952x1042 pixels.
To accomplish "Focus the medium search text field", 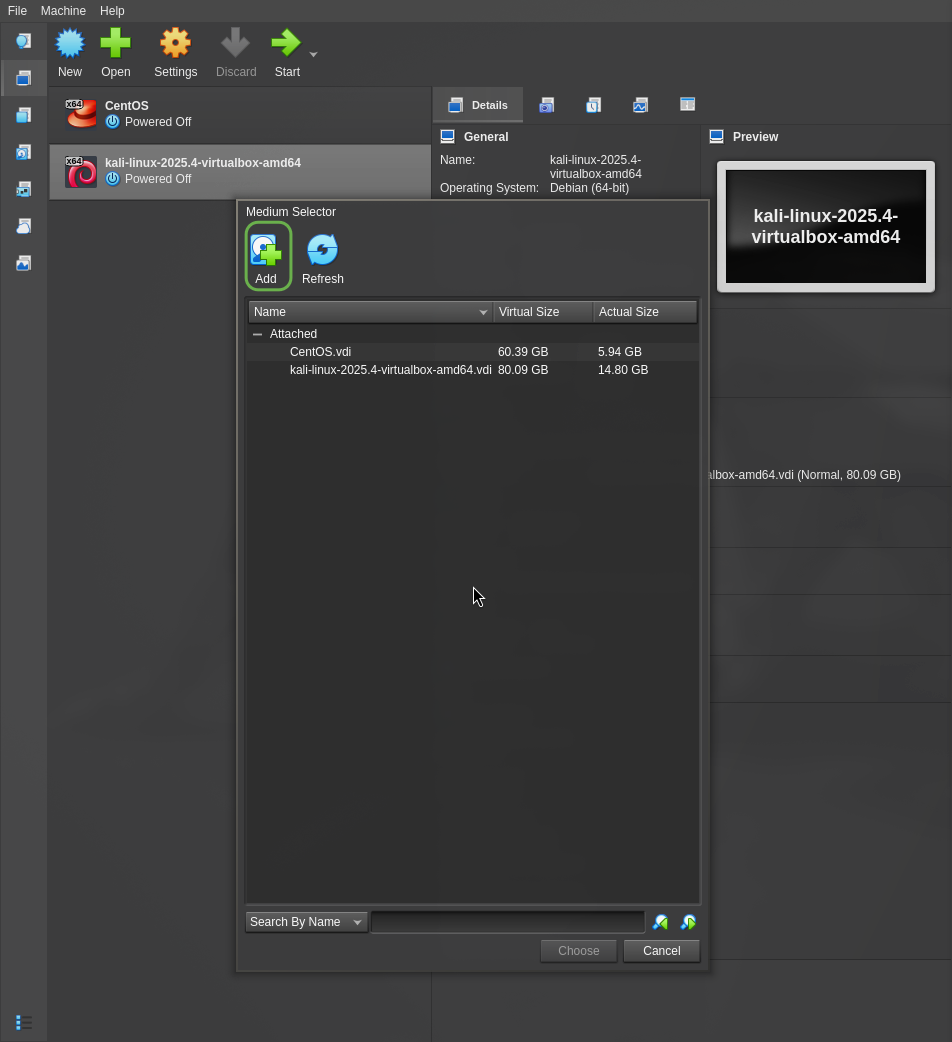I will point(508,922).
